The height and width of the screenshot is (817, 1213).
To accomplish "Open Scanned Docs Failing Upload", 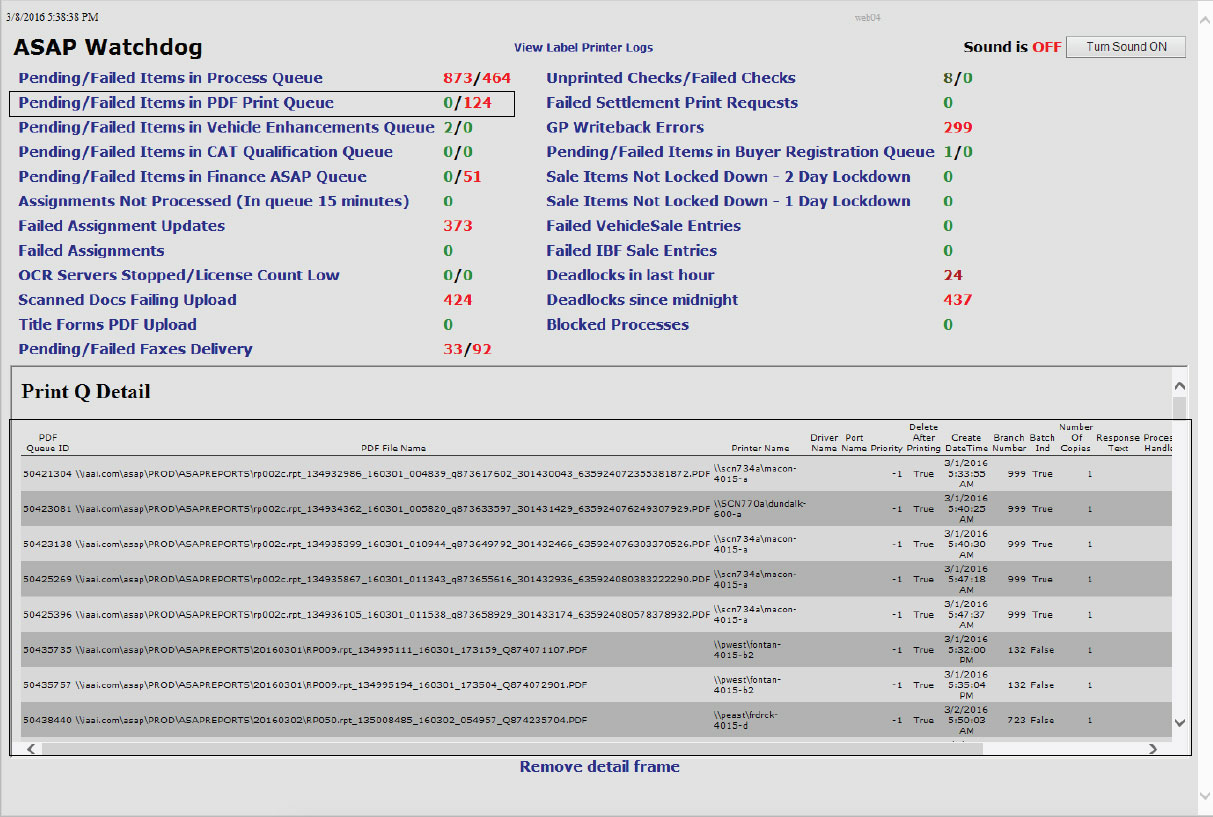I will tap(127, 300).
